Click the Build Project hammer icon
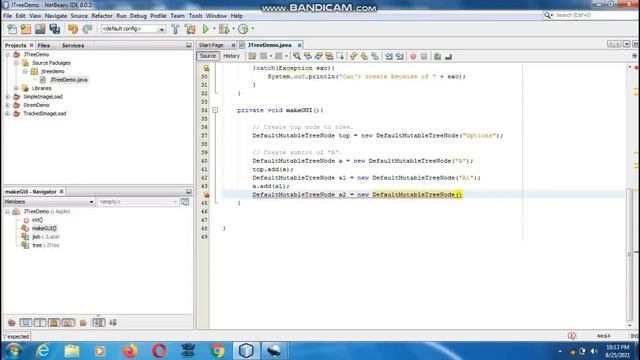The height and width of the screenshot is (360, 640). (175, 29)
